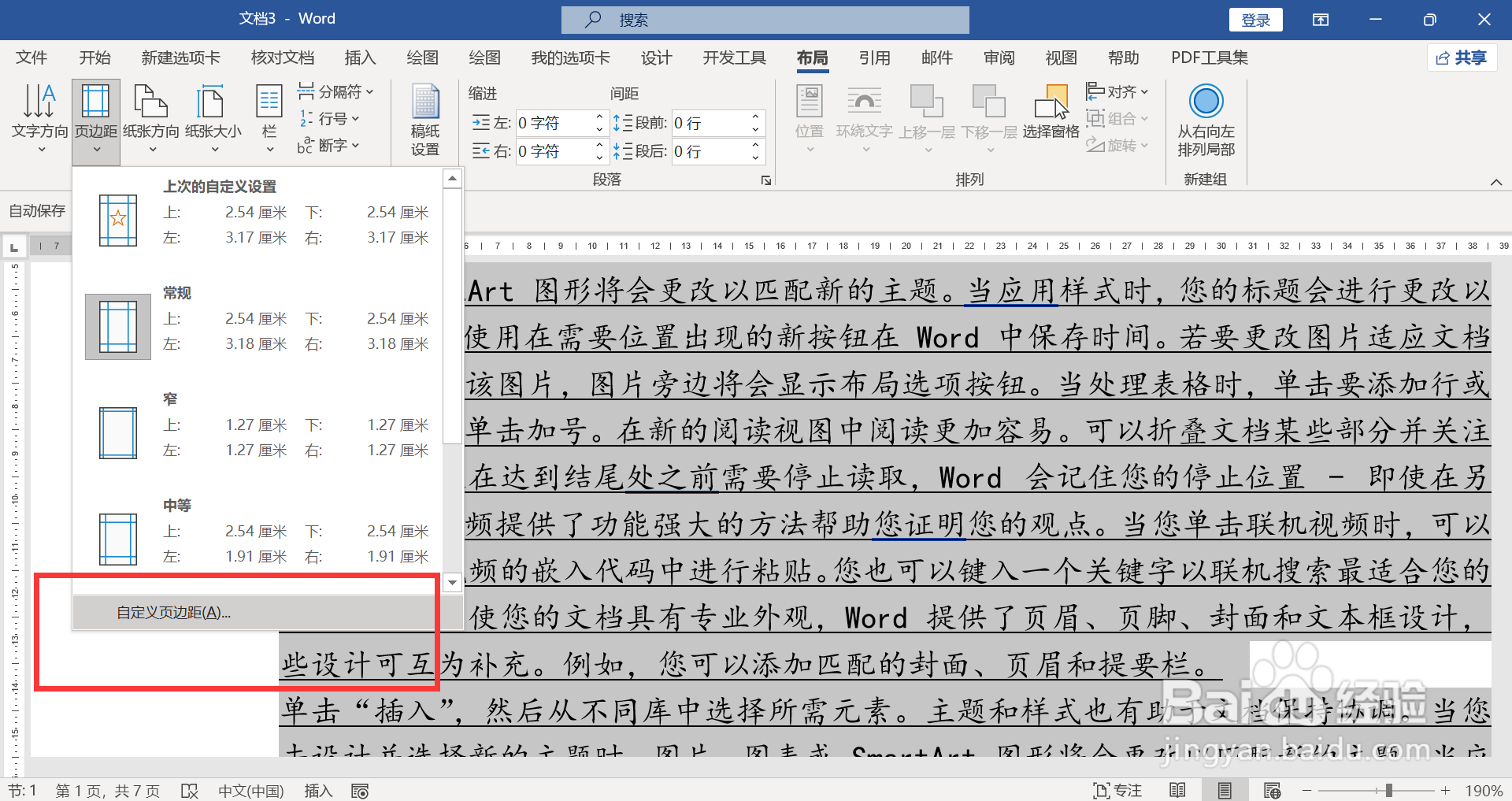Click Bring Forward (上移一层) icon

[927, 118]
